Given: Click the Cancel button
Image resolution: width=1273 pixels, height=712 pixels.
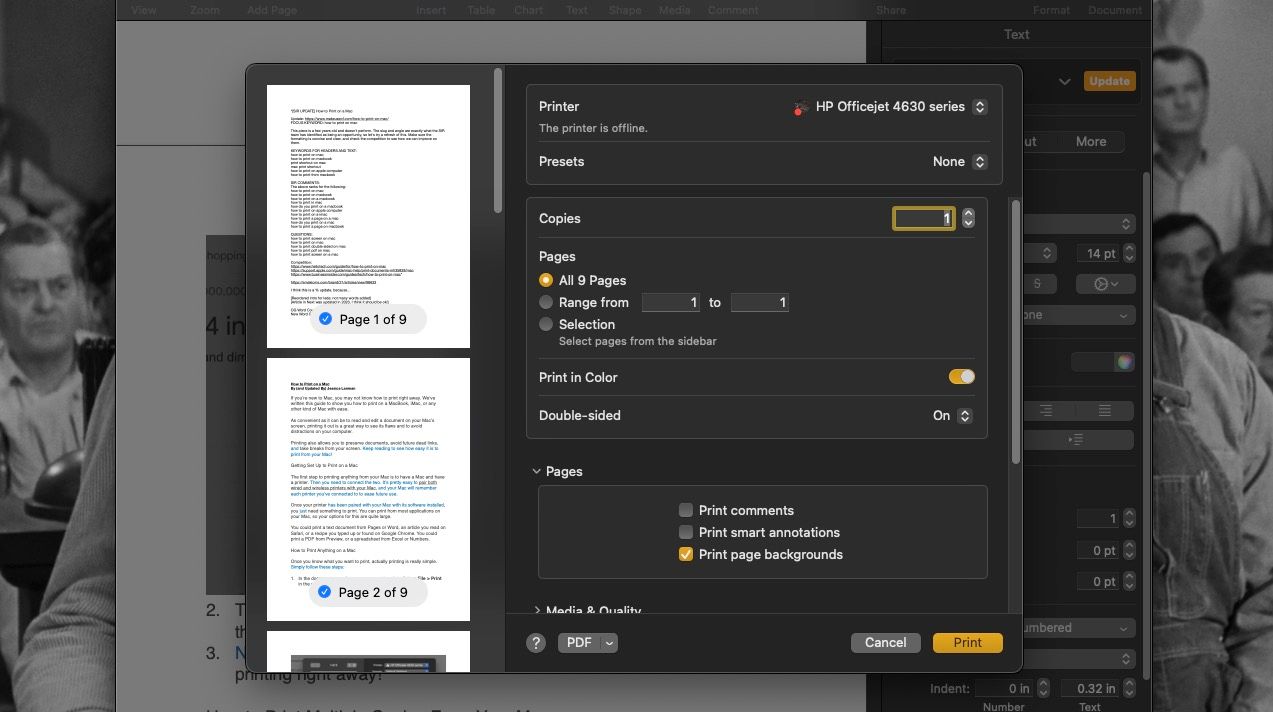Looking at the screenshot, I should (885, 643).
